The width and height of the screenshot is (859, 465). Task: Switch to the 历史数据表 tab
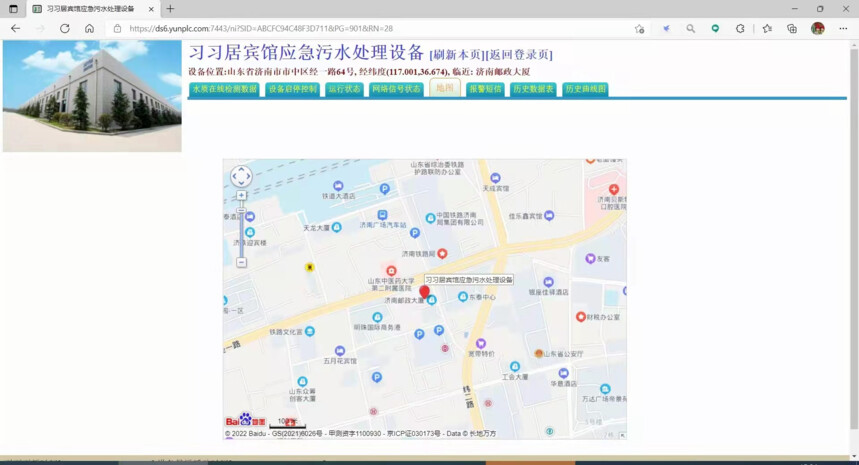(533, 89)
